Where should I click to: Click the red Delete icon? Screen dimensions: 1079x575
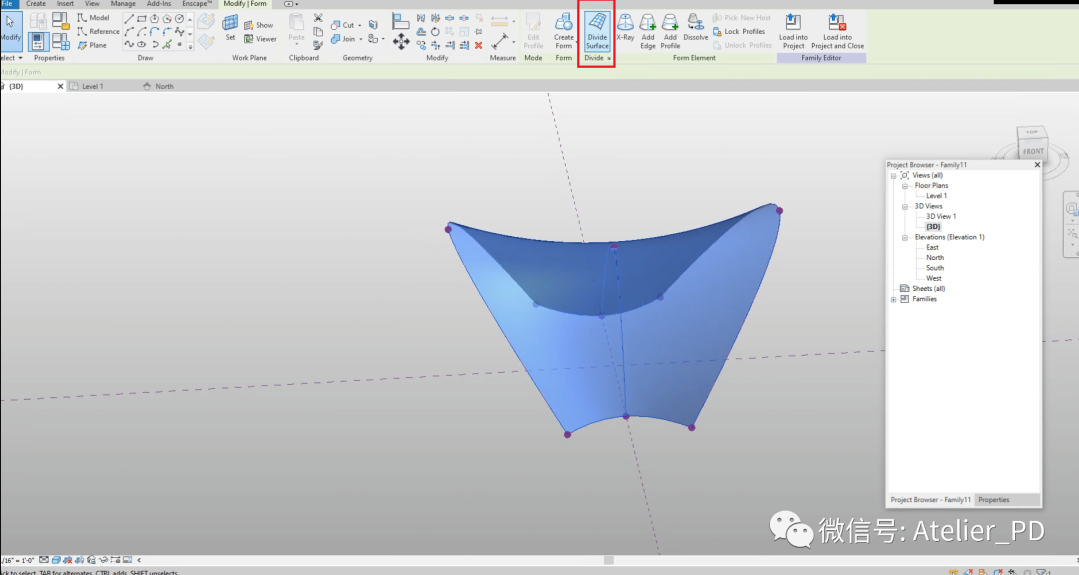(x=478, y=45)
